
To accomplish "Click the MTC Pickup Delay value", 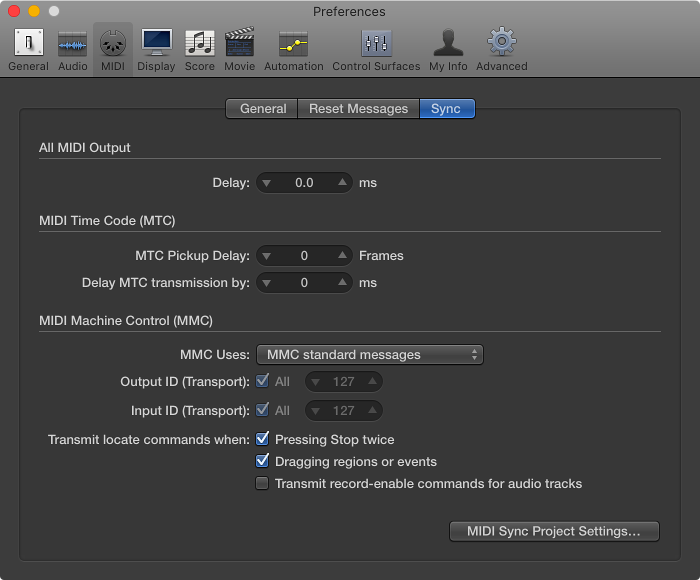I will click(304, 256).
